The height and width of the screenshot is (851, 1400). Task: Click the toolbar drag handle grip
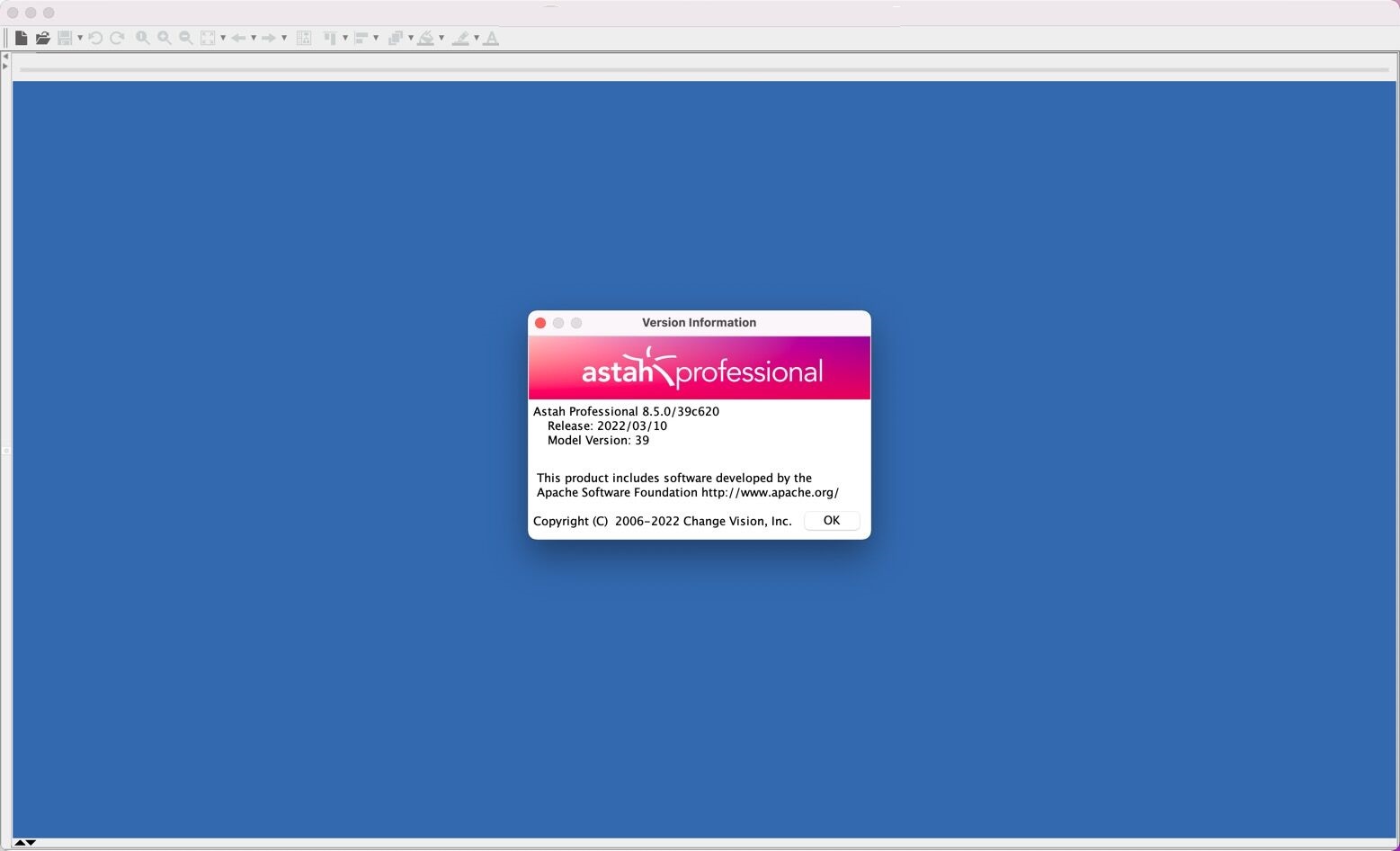(x=6, y=38)
